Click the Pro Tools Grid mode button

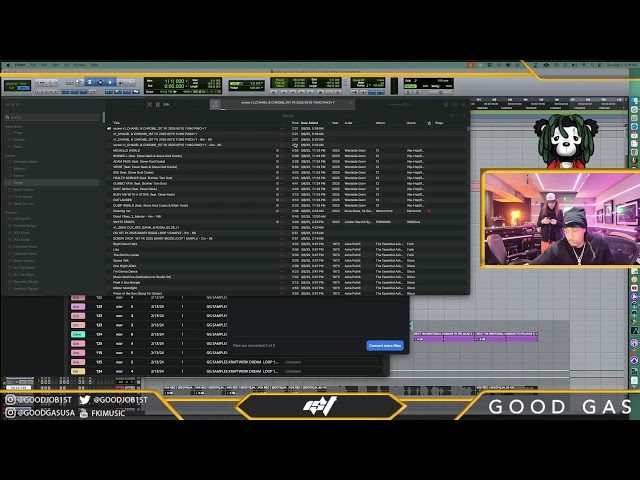point(23,87)
